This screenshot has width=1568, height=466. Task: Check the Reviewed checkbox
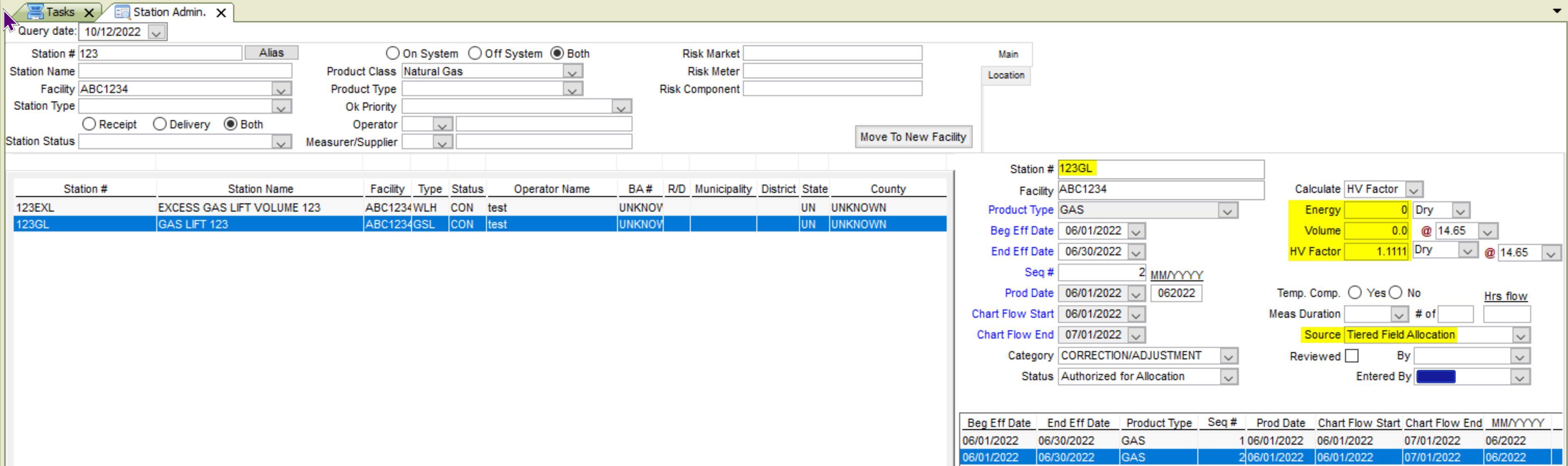pyautogui.click(x=1351, y=356)
